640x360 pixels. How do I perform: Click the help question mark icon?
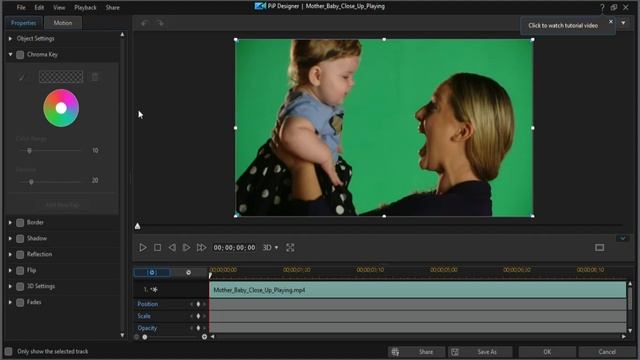602,7
